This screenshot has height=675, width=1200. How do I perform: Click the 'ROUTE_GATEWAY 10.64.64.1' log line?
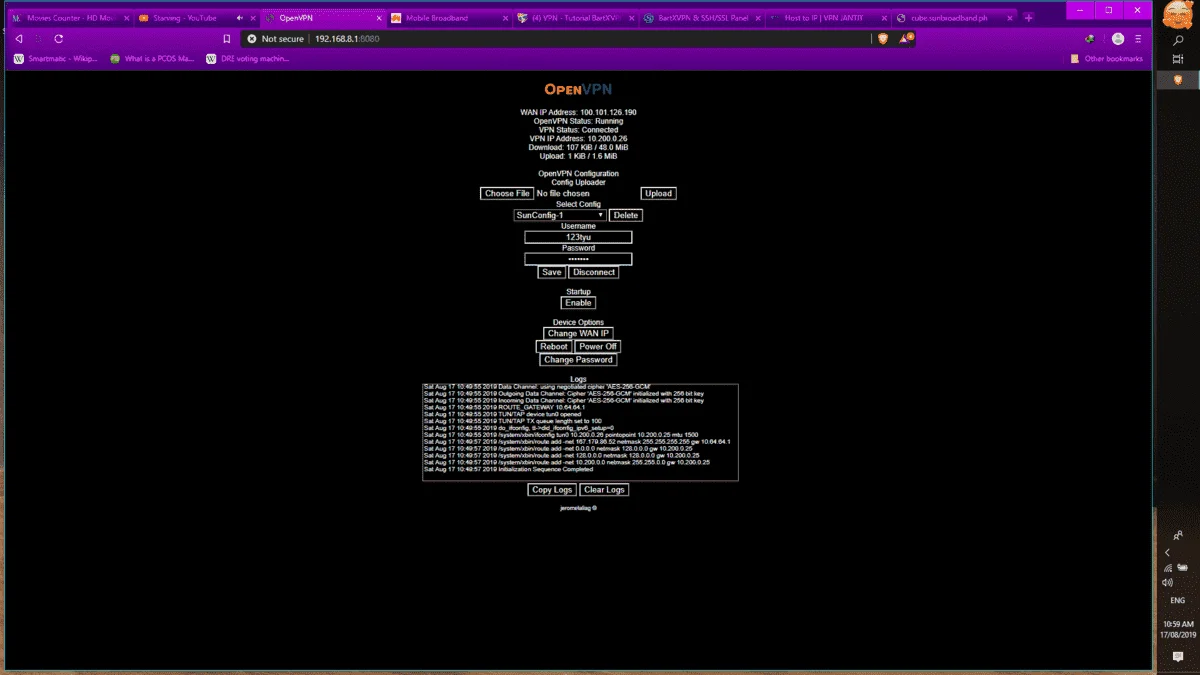click(x=504, y=407)
